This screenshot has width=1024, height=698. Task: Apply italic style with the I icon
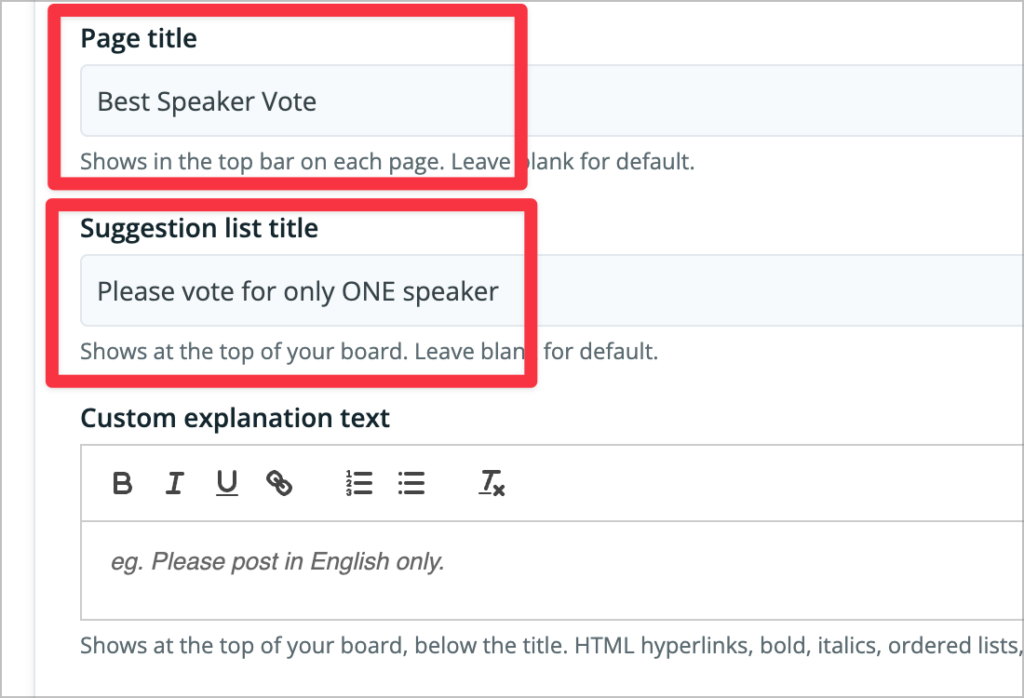174,483
